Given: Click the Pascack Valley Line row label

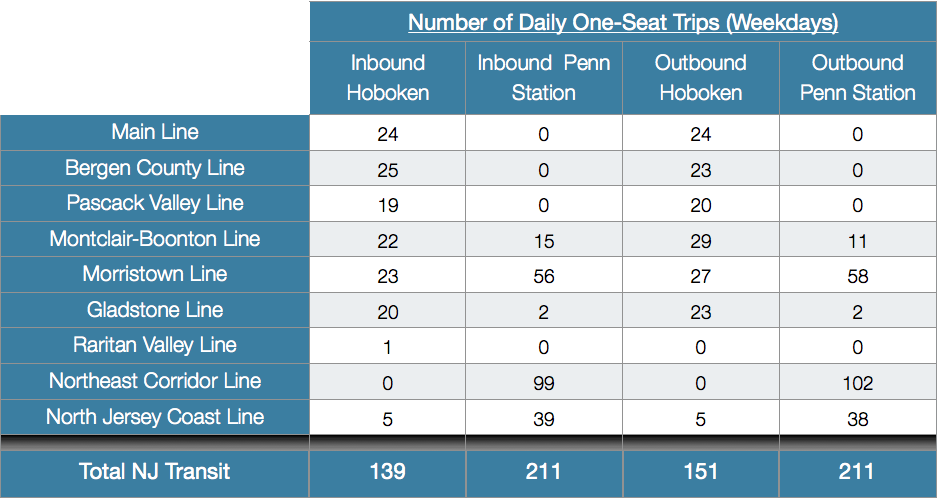Looking at the screenshot, I should click(x=155, y=203).
